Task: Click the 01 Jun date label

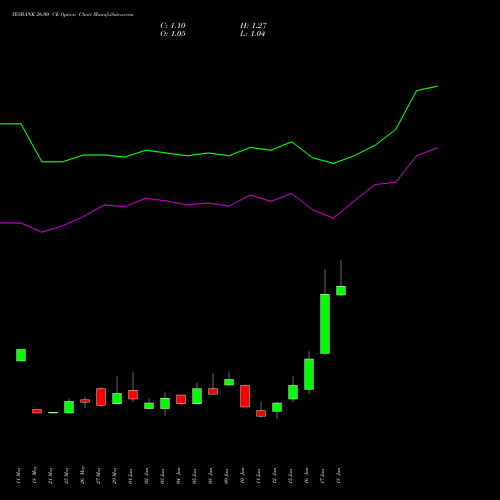Action: tap(131, 476)
